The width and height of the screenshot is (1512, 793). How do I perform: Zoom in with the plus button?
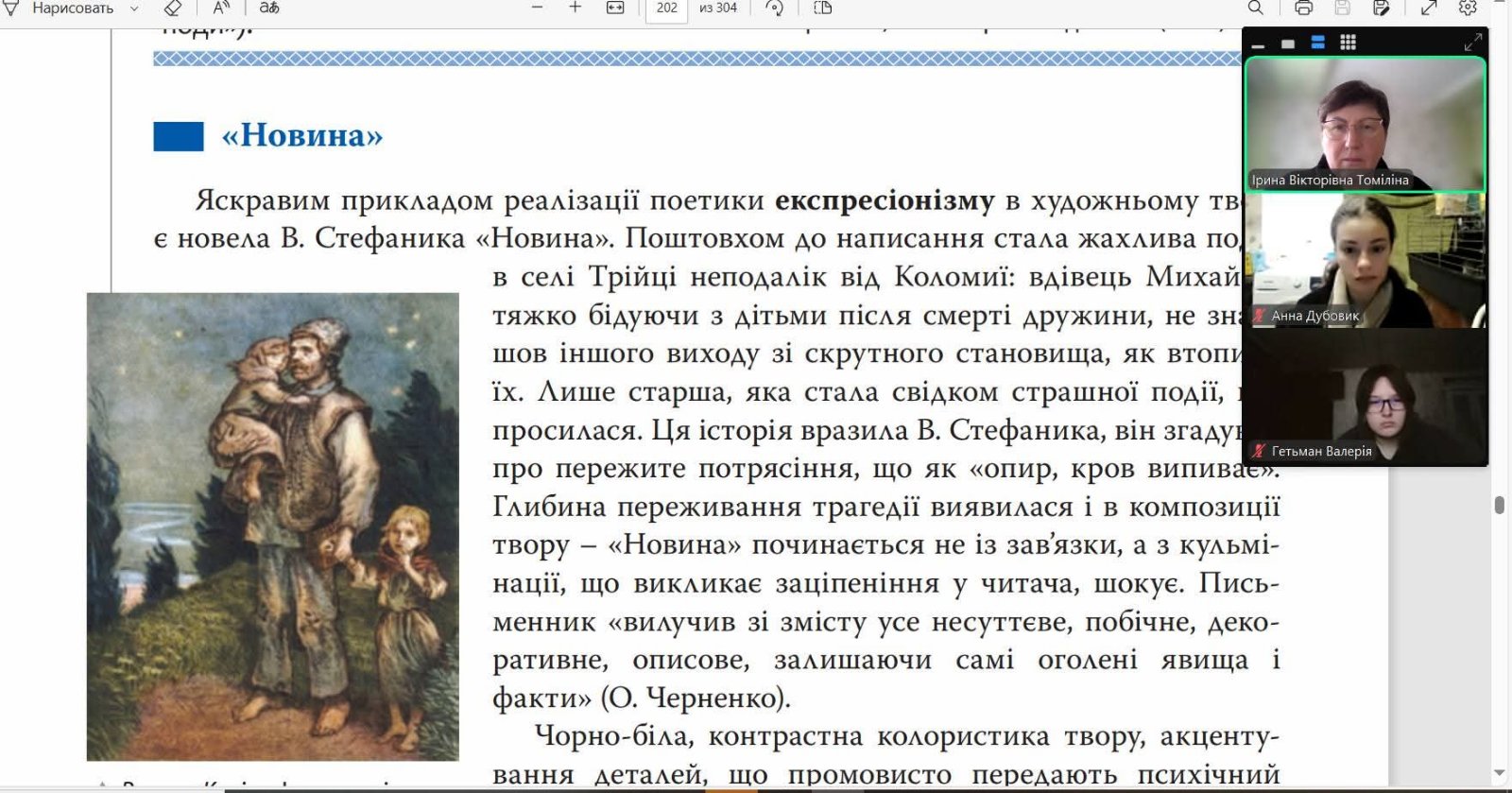pyautogui.click(x=575, y=9)
